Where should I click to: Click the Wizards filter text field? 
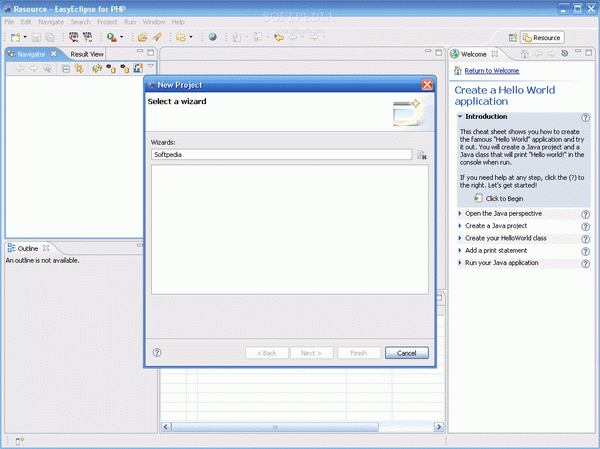(x=281, y=155)
